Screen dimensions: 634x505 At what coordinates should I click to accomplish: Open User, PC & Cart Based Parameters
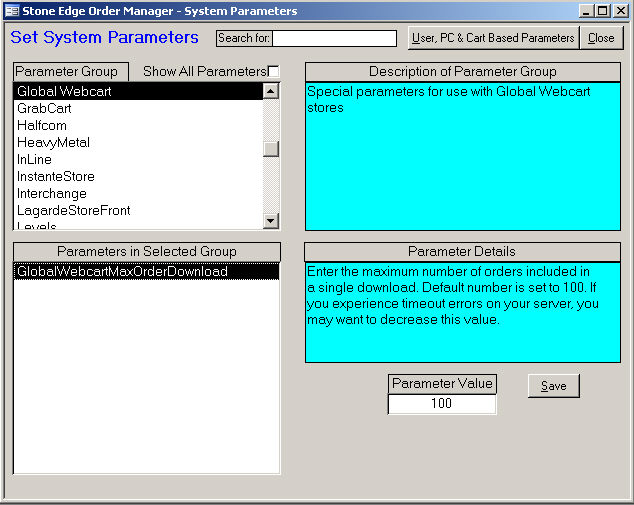(x=493, y=38)
